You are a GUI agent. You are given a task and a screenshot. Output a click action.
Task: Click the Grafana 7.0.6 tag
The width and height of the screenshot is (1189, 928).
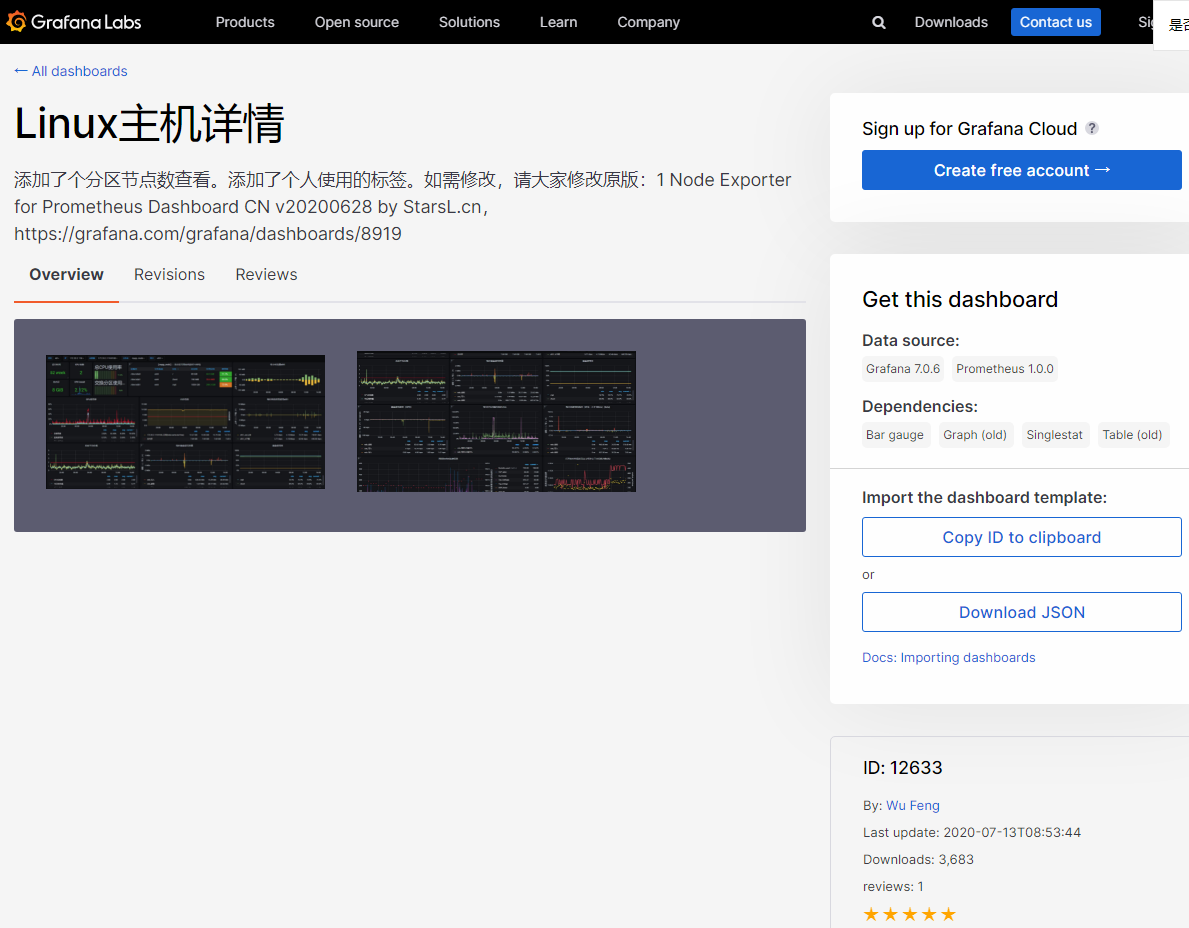(x=903, y=368)
